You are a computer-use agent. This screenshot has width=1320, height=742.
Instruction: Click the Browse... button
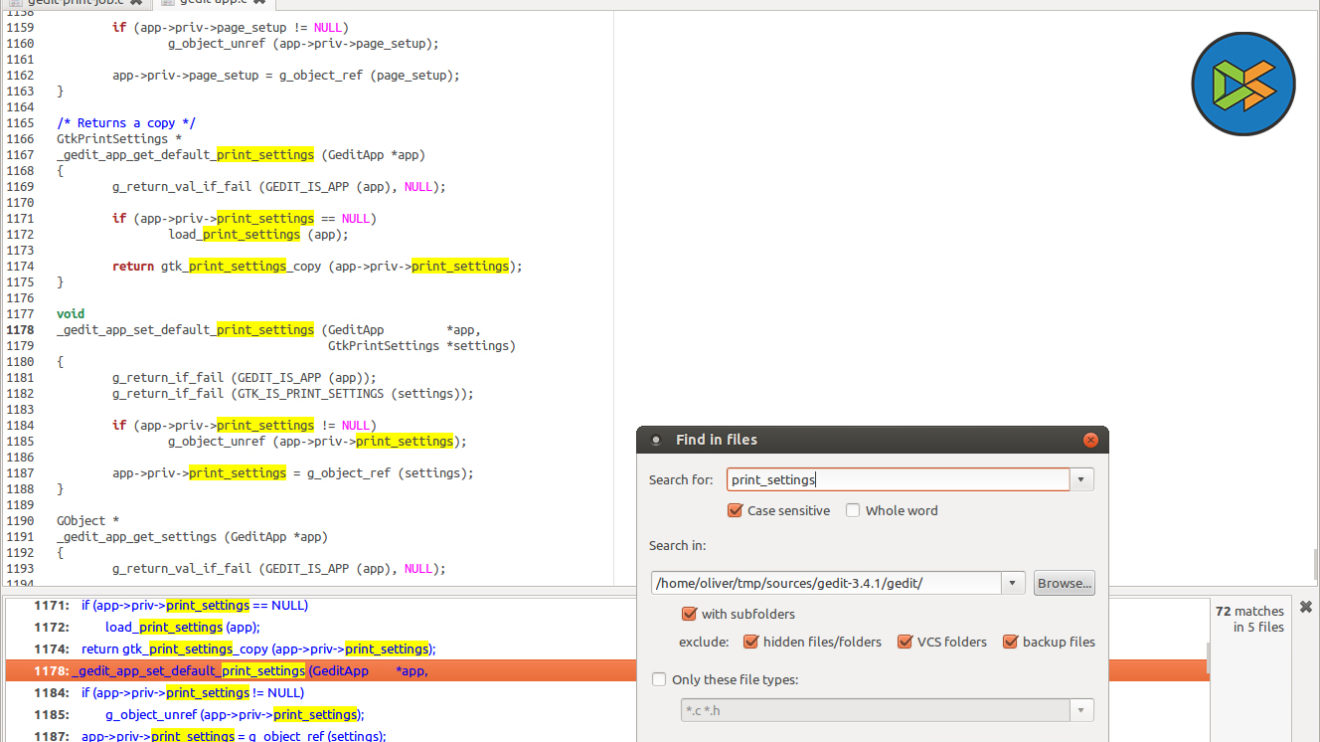click(1064, 583)
